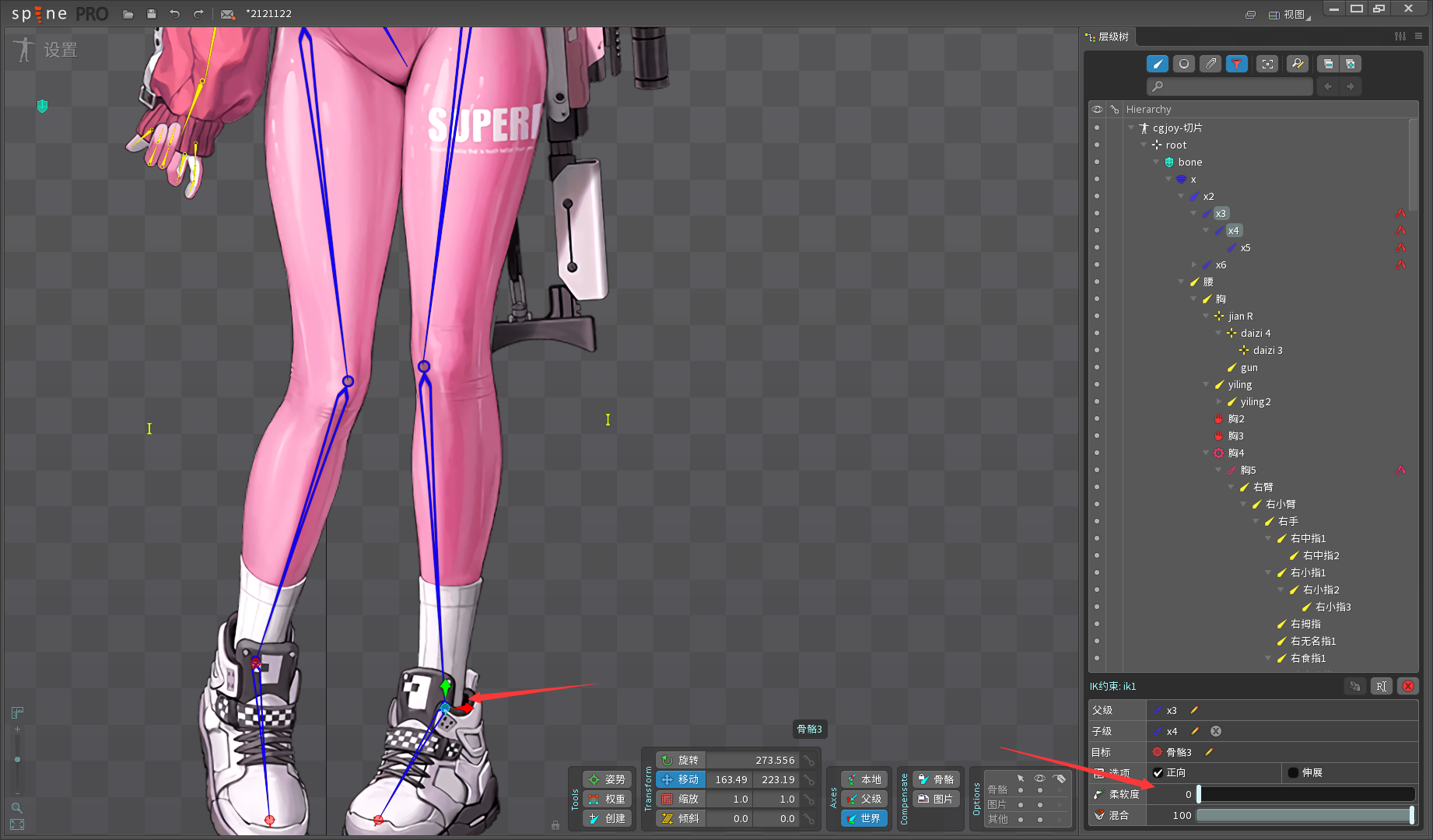Image resolution: width=1433 pixels, height=840 pixels.
Task: Collapse all tree nodes icon
Action: pyautogui.click(x=1328, y=64)
